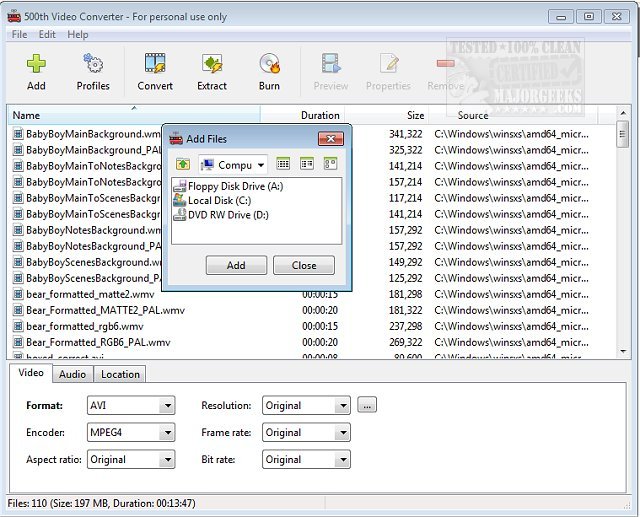Viewport: 640px width, 517px height.
Task: Go up one folder in Add Files dialog
Action: tap(183, 164)
